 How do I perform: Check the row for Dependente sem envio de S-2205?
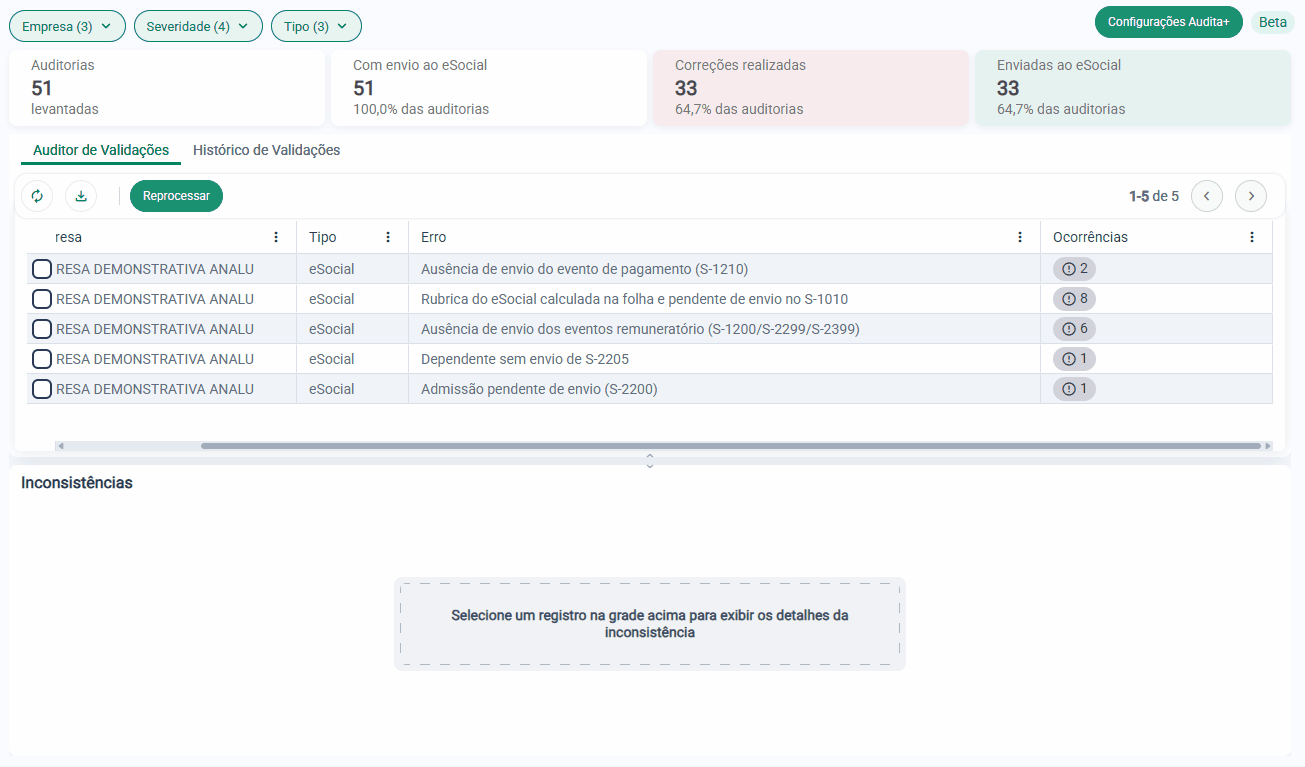coord(42,359)
